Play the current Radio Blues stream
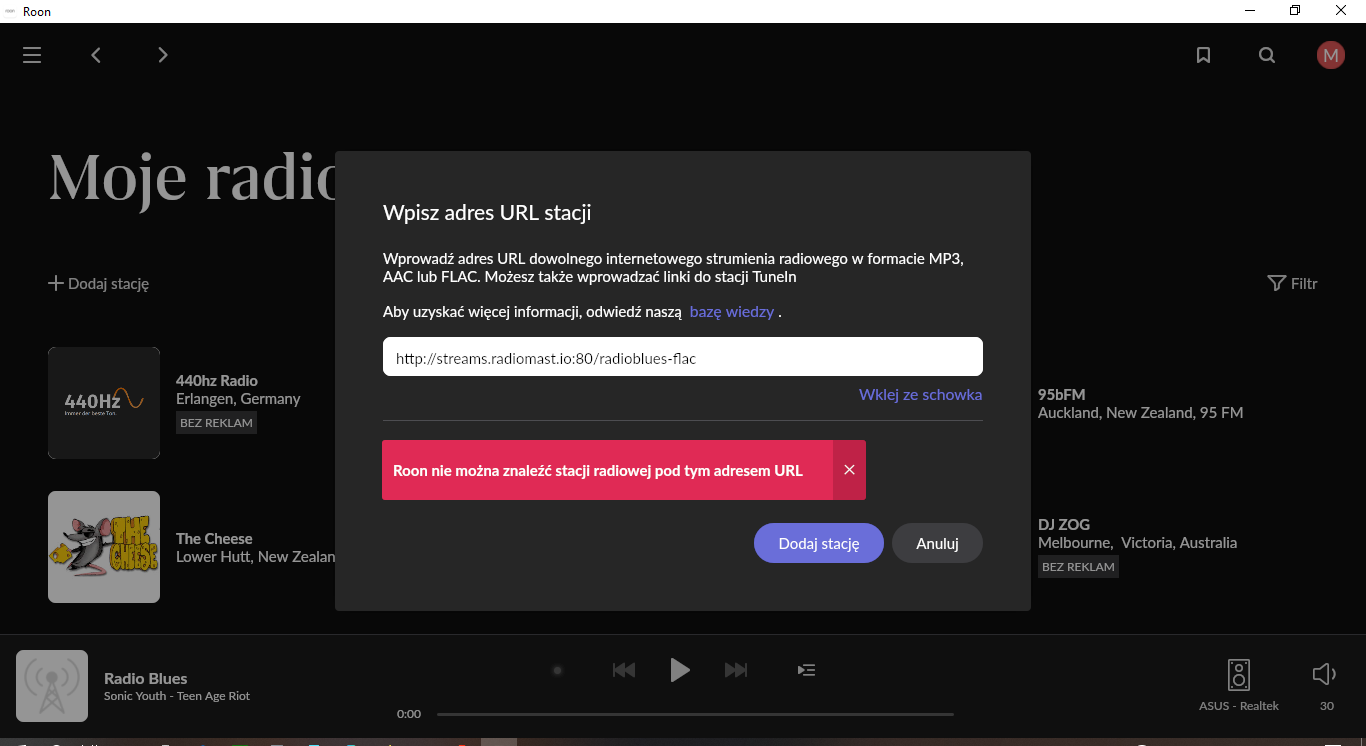 (680, 670)
